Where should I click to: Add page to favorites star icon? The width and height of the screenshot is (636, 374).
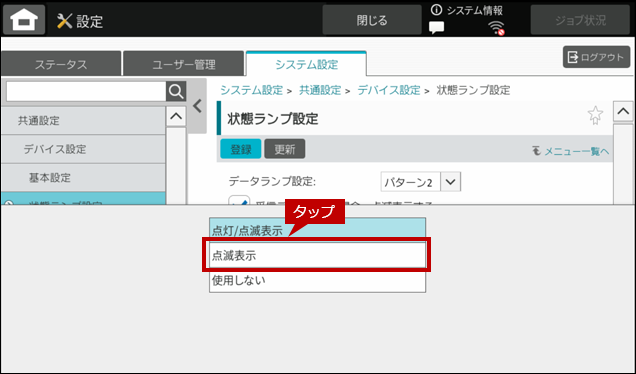tap(595, 115)
